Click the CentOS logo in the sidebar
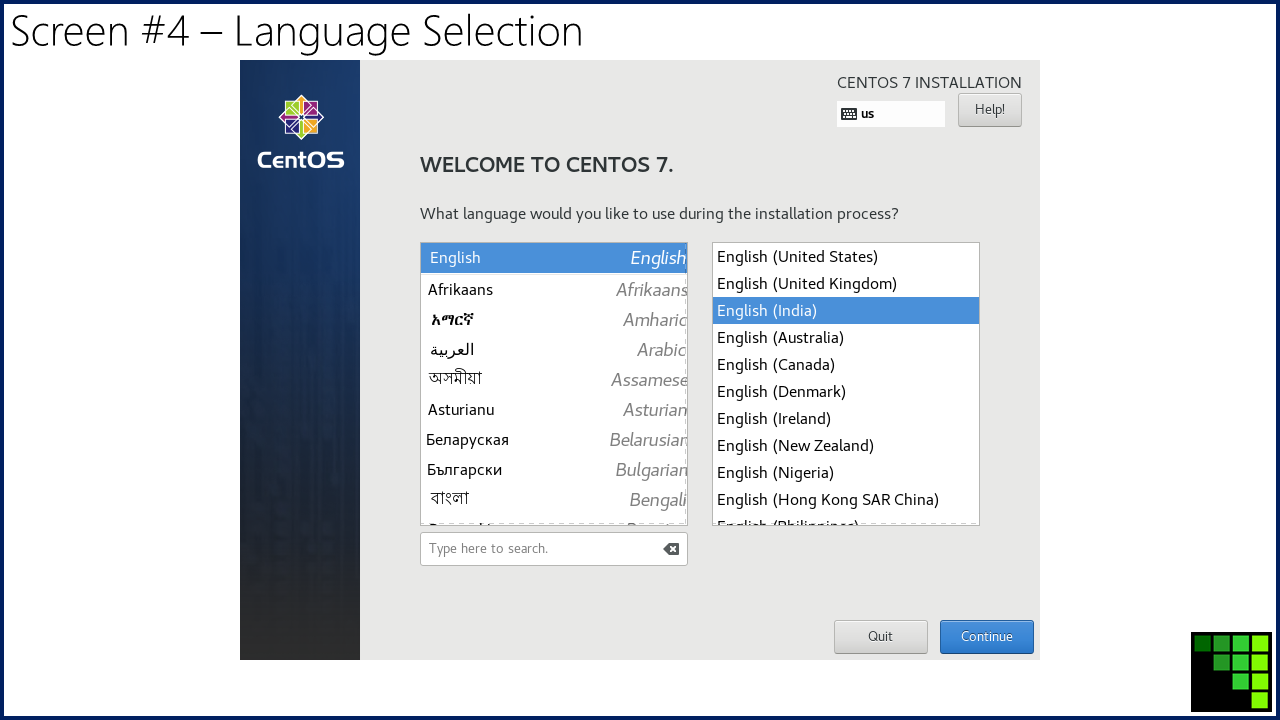Image resolution: width=1280 pixels, height=720 pixels. tap(300, 131)
